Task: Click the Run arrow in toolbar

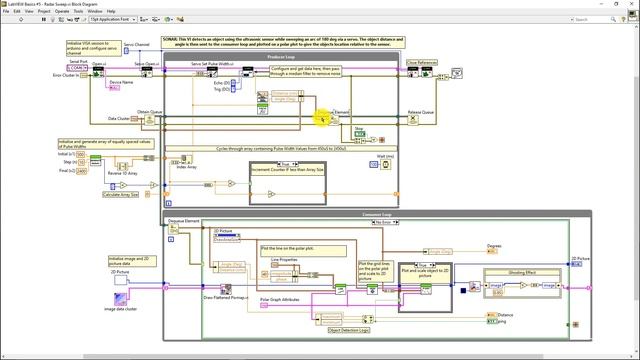Action: click(x=21, y=19)
